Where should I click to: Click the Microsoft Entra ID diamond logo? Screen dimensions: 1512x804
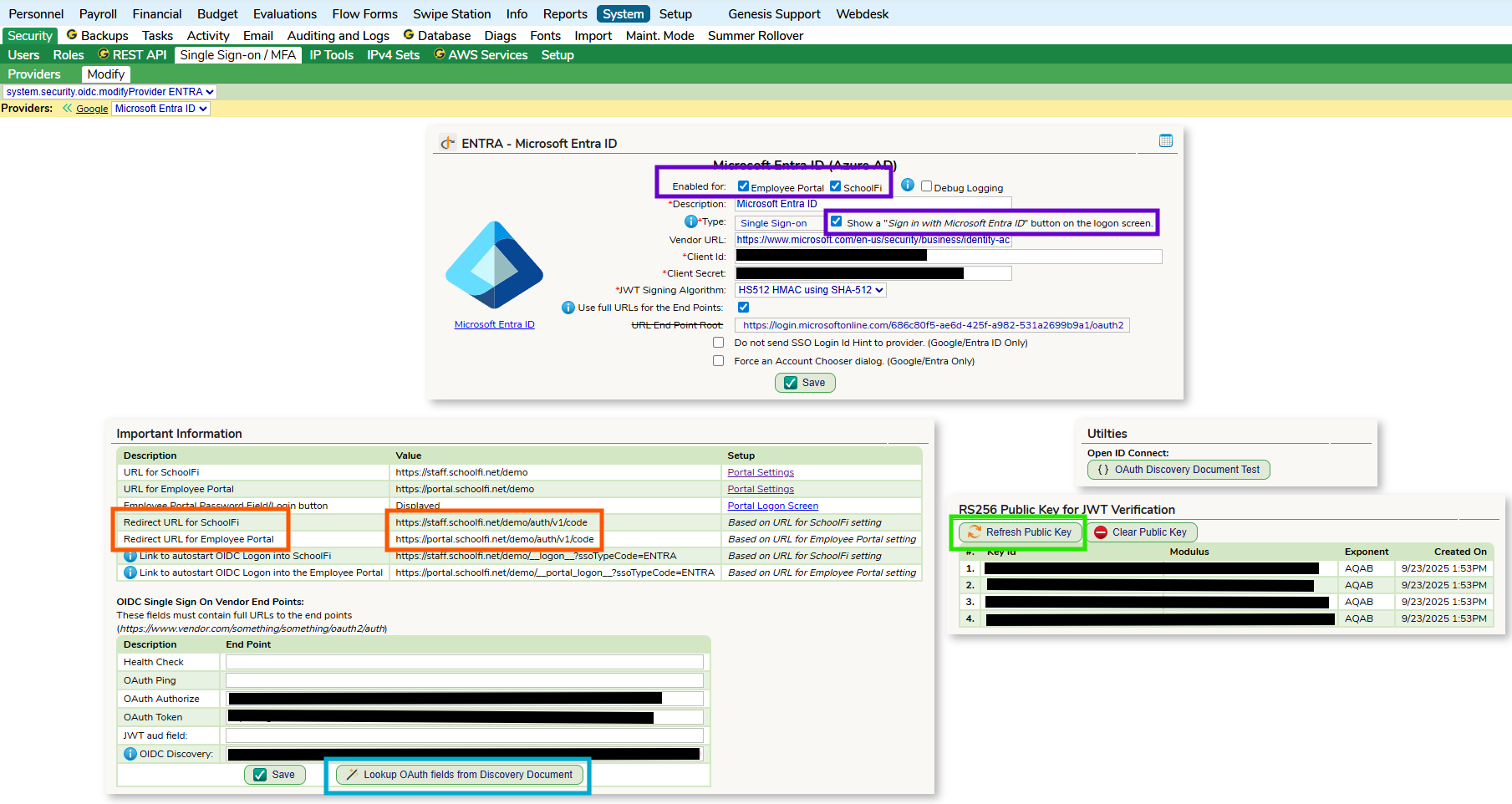494,265
